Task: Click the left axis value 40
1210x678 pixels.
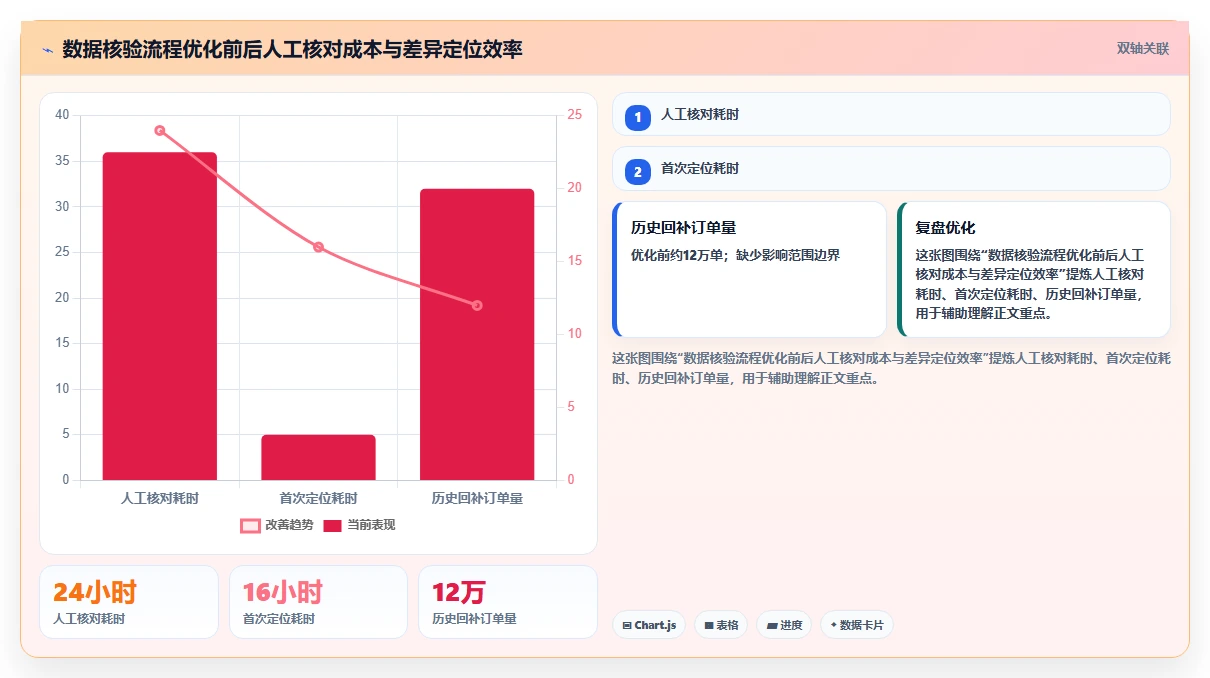Action: (x=62, y=115)
